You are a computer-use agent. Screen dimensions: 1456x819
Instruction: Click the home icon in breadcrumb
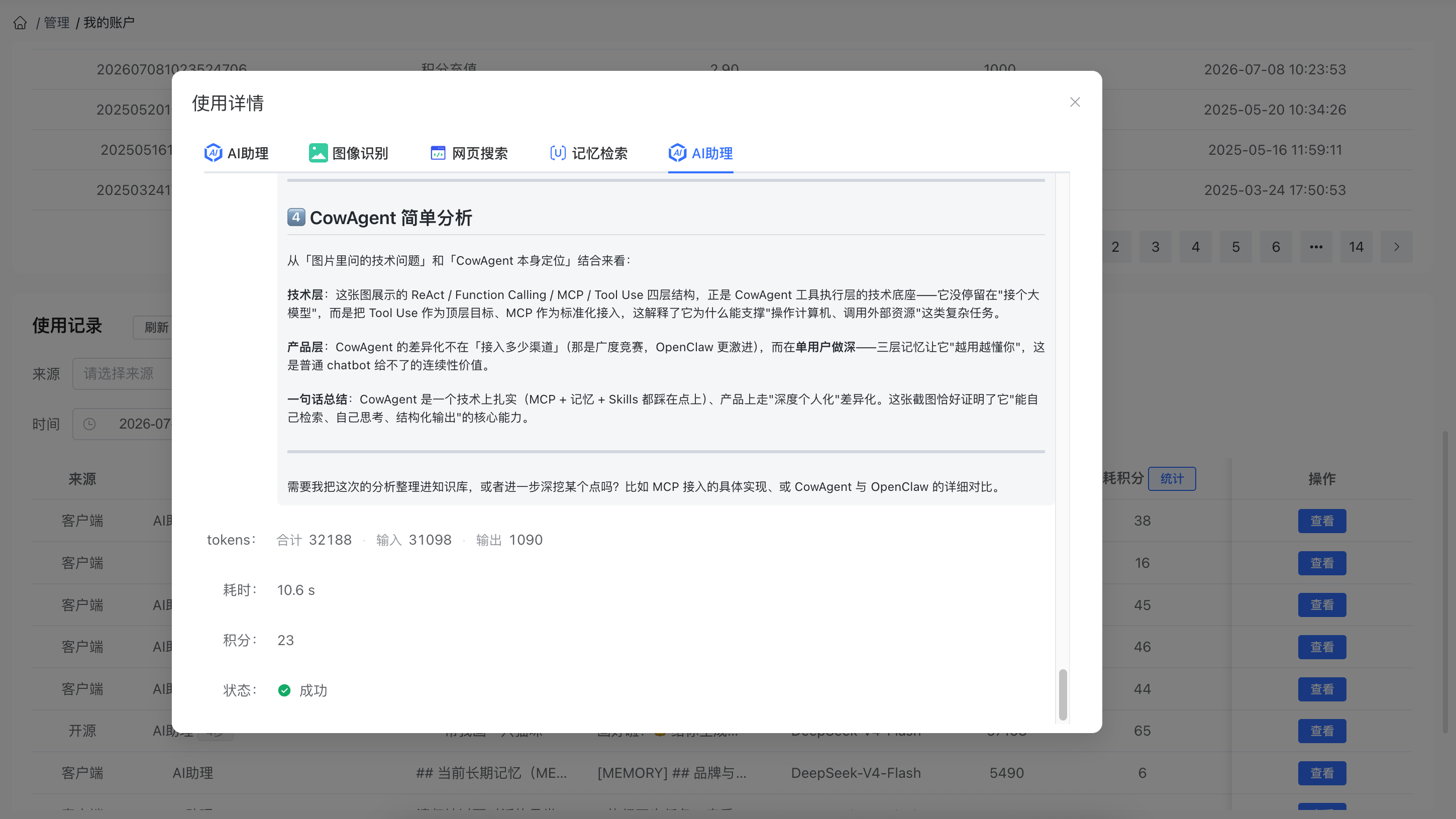pos(20,23)
